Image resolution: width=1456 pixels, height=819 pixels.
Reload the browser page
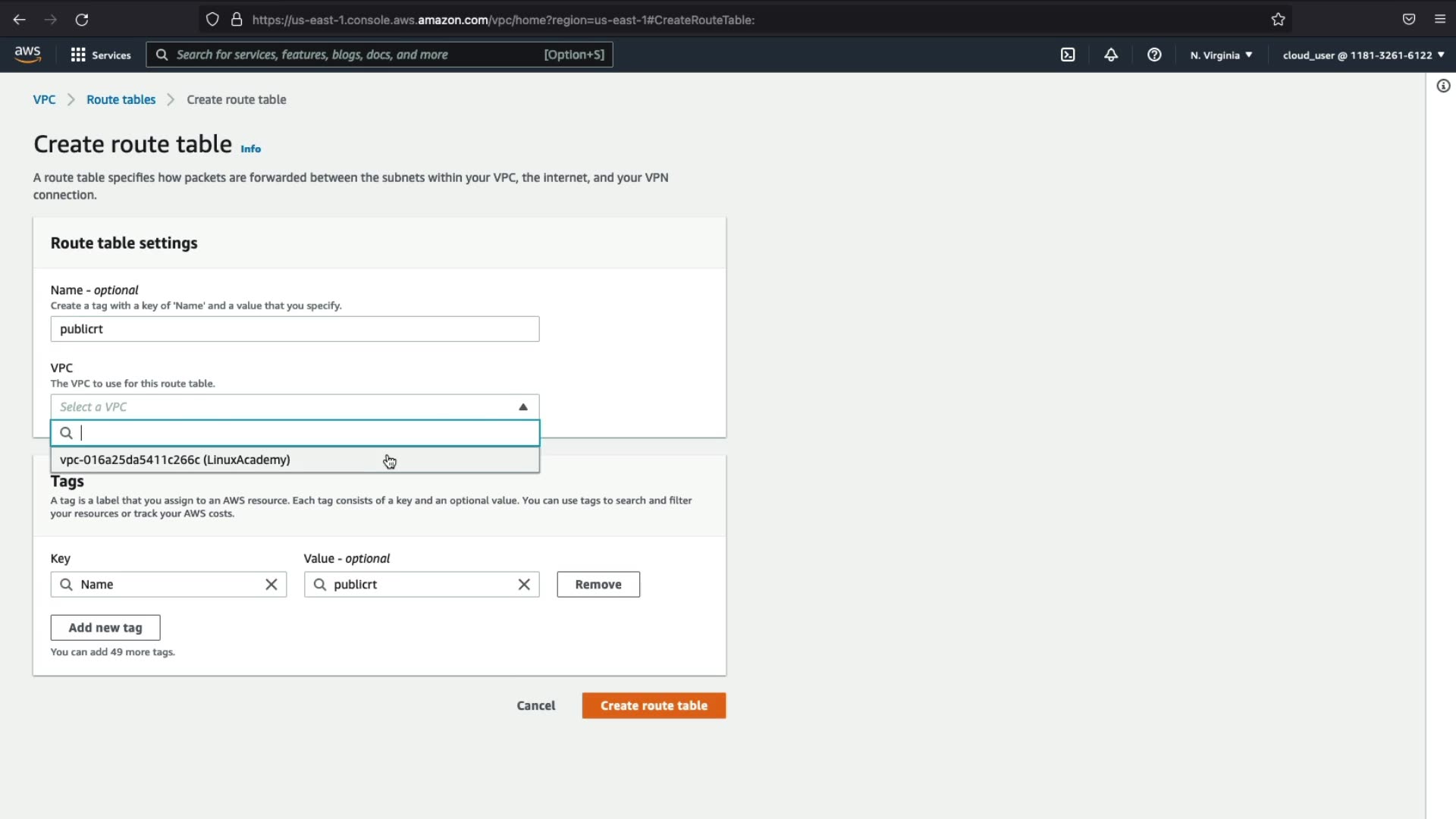tap(82, 20)
